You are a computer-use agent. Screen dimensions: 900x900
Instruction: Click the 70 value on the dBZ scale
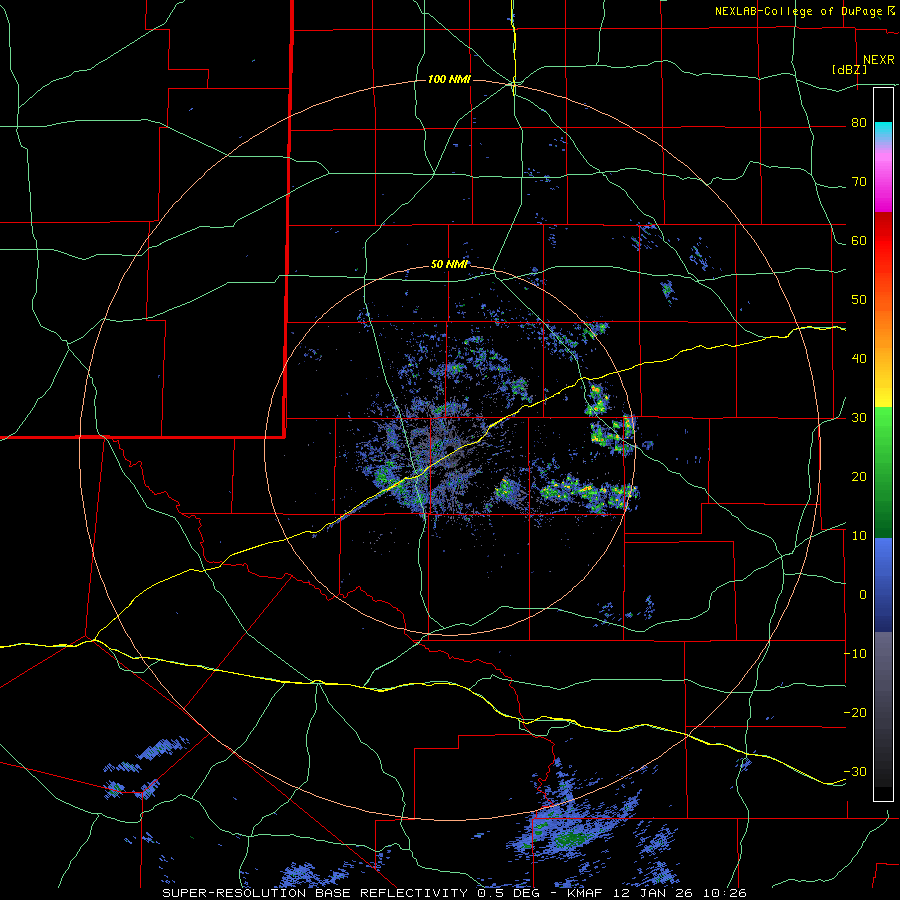point(859,182)
